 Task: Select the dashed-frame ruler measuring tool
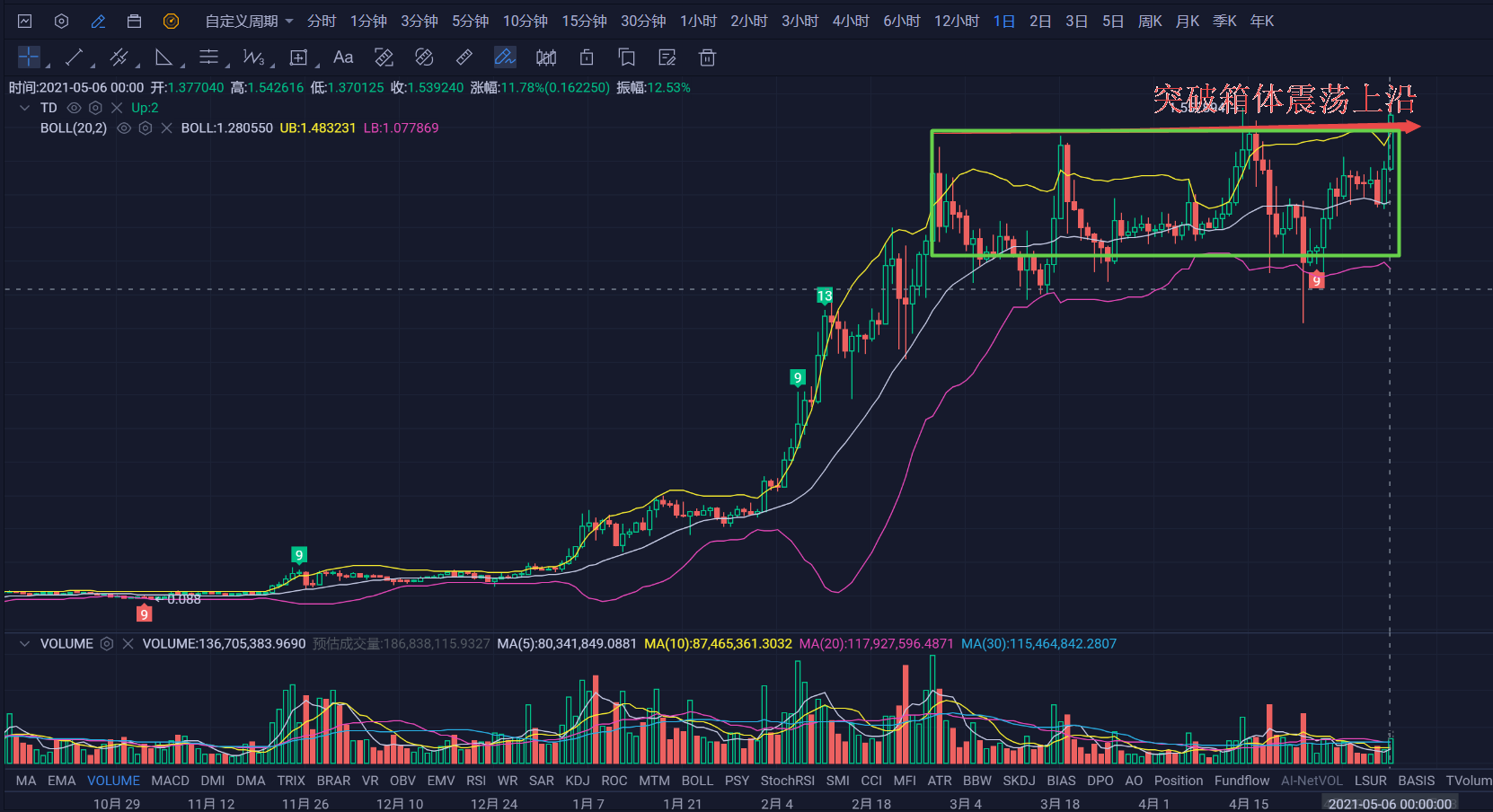coord(384,57)
